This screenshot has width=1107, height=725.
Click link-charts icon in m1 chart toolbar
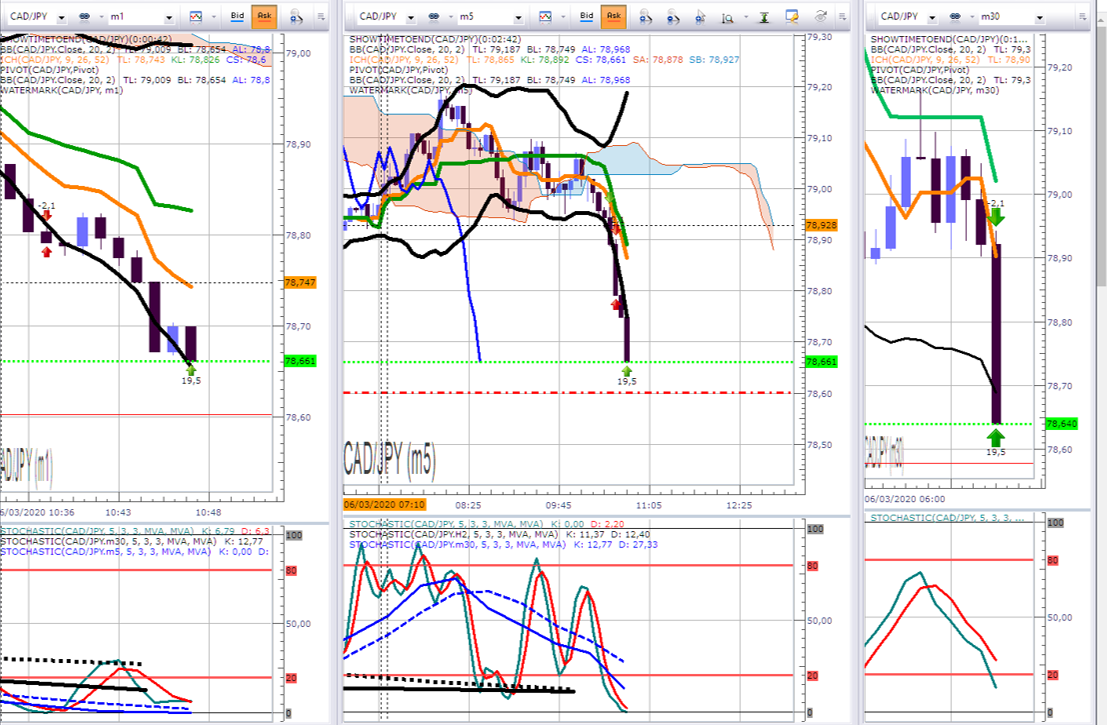(x=85, y=16)
